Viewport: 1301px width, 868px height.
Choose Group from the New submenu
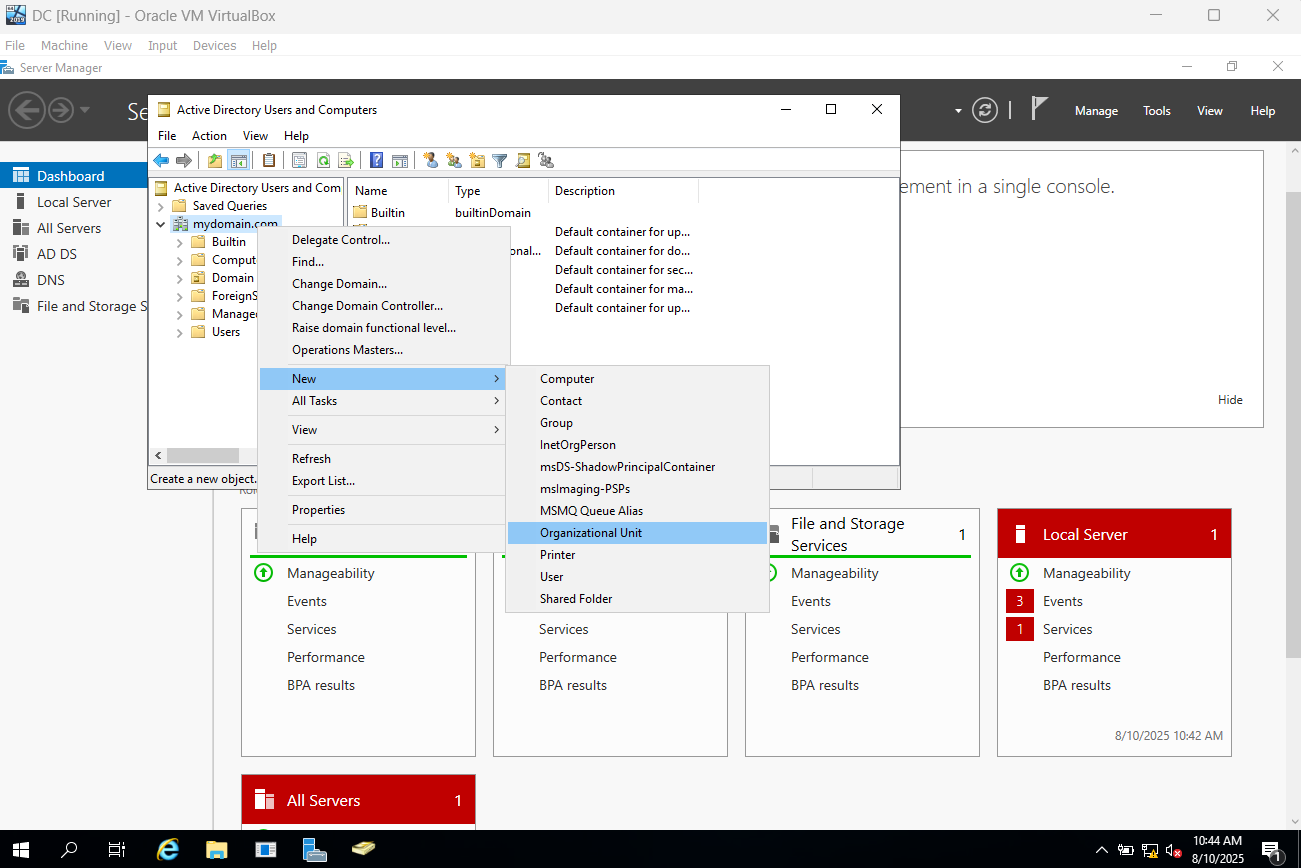[x=637, y=423]
